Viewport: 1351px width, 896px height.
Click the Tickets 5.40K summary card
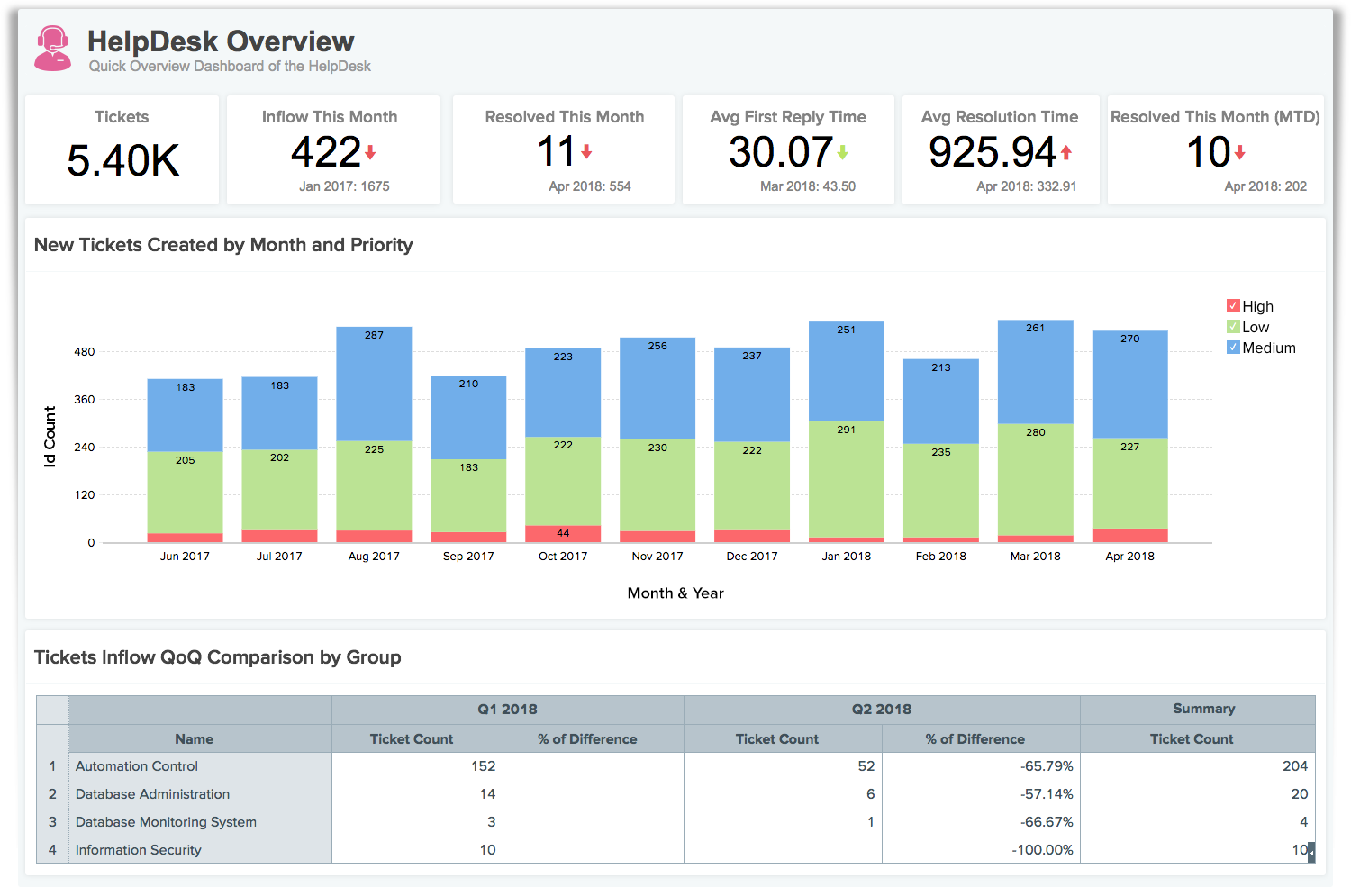click(122, 149)
